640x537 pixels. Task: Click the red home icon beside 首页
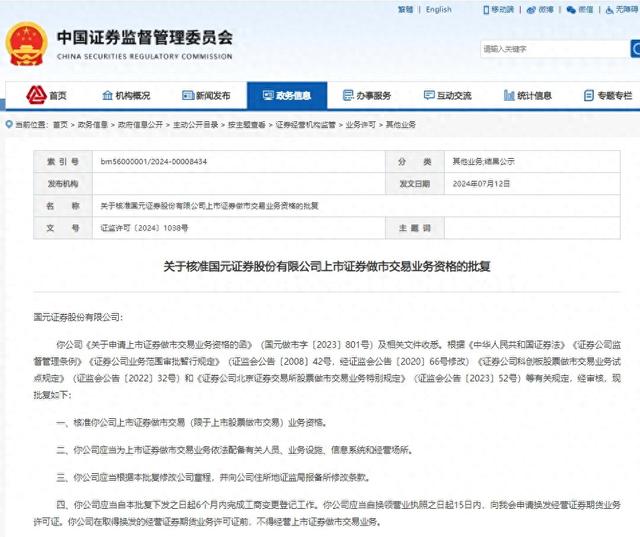[36, 95]
